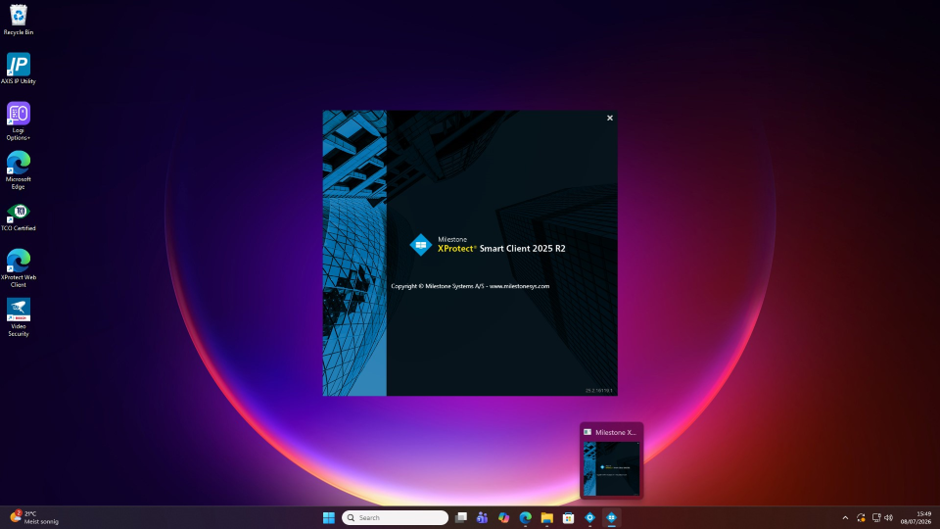Launch Copilot from the taskbar

[504, 518]
